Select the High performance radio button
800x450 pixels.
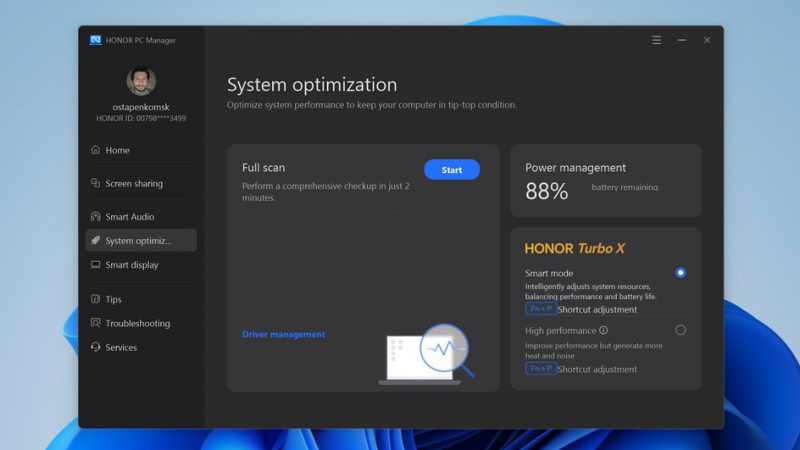[x=680, y=330]
